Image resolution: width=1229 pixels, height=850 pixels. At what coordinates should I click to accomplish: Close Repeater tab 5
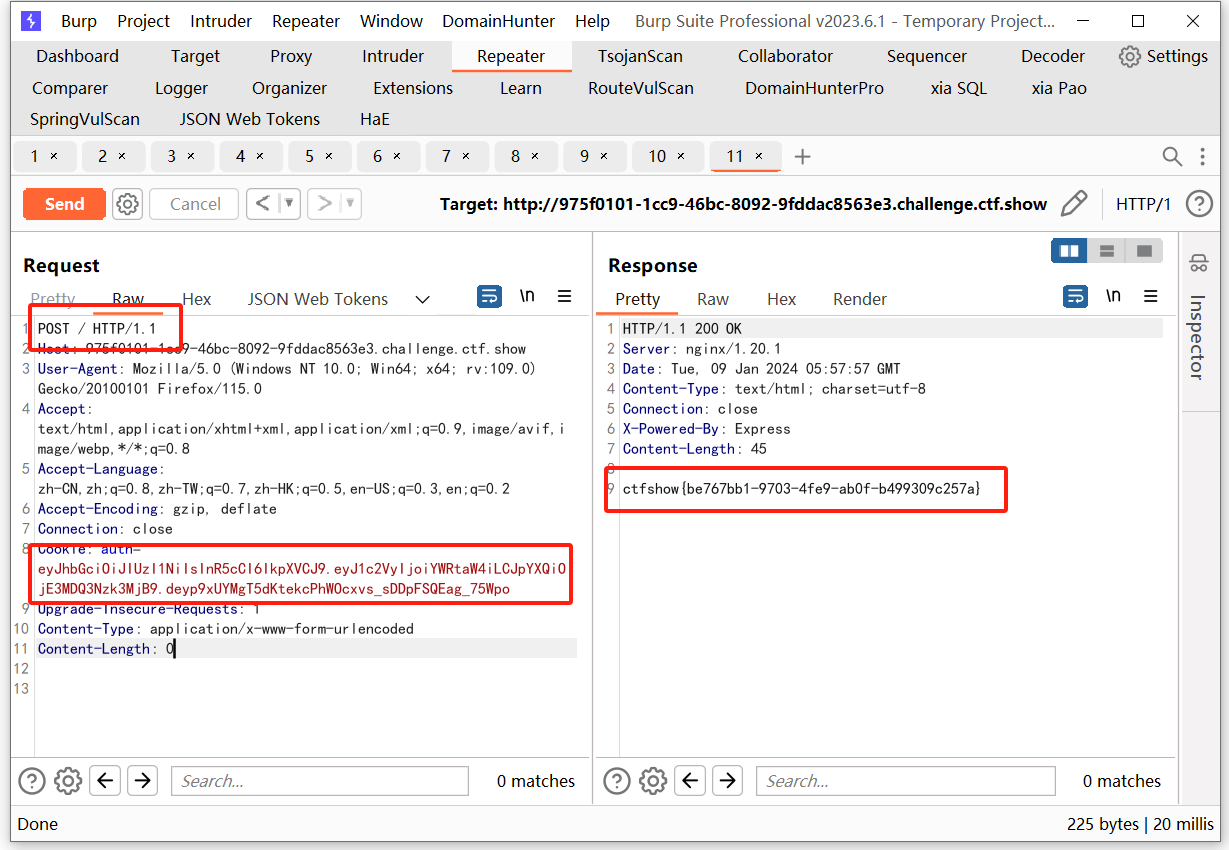[x=329, y=156]
